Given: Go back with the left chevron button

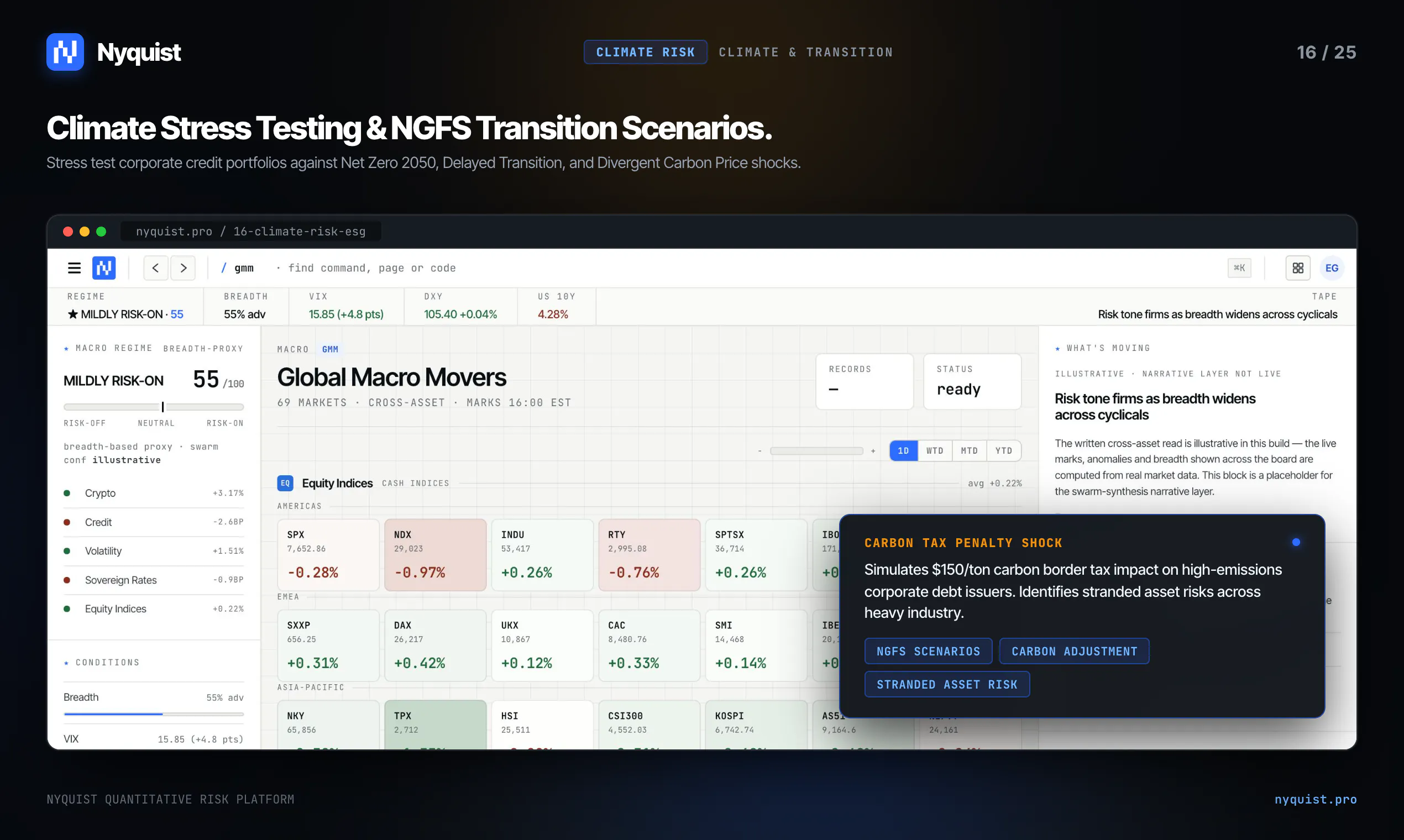Looking at the screenshot, I should click(x=156, y=267).
